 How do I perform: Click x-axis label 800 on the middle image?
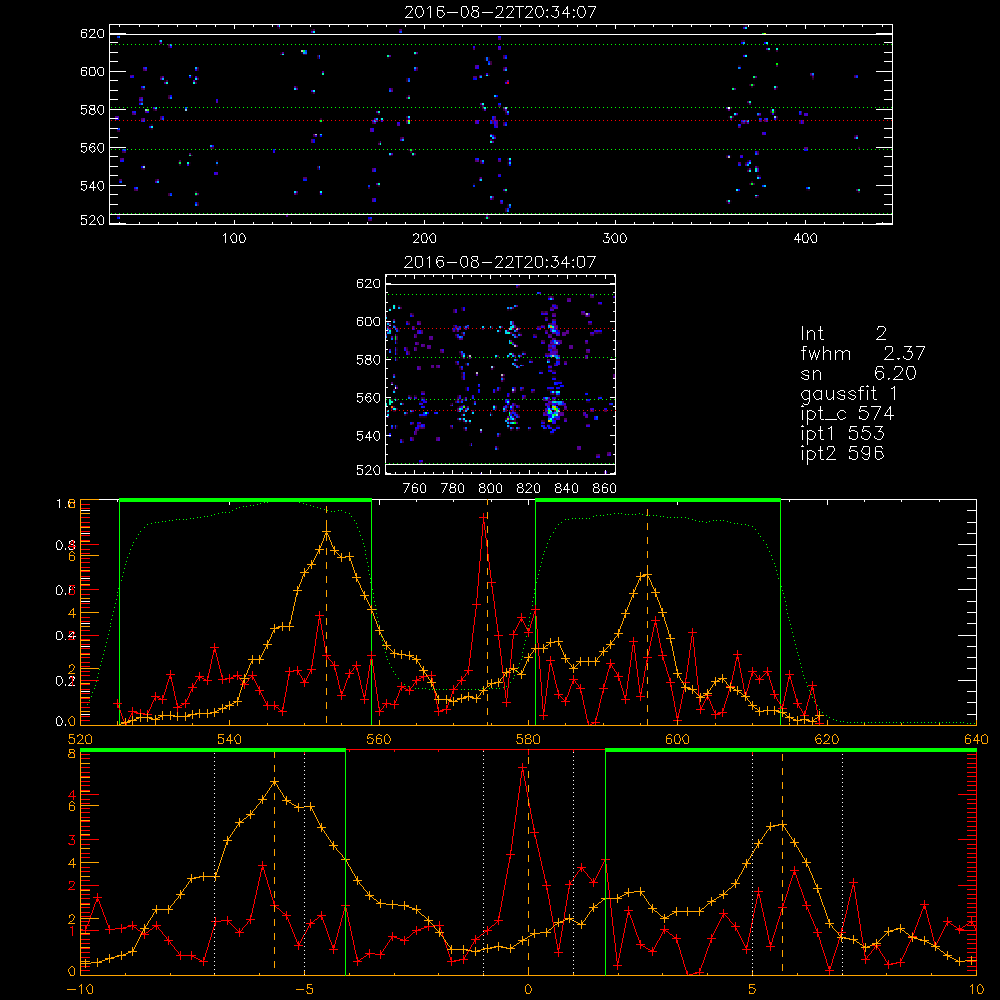(490, 489)
